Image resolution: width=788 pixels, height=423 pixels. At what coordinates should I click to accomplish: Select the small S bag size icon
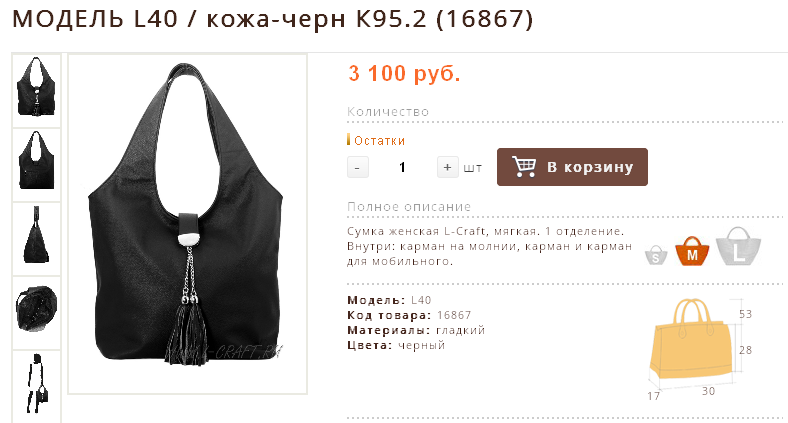656,255
